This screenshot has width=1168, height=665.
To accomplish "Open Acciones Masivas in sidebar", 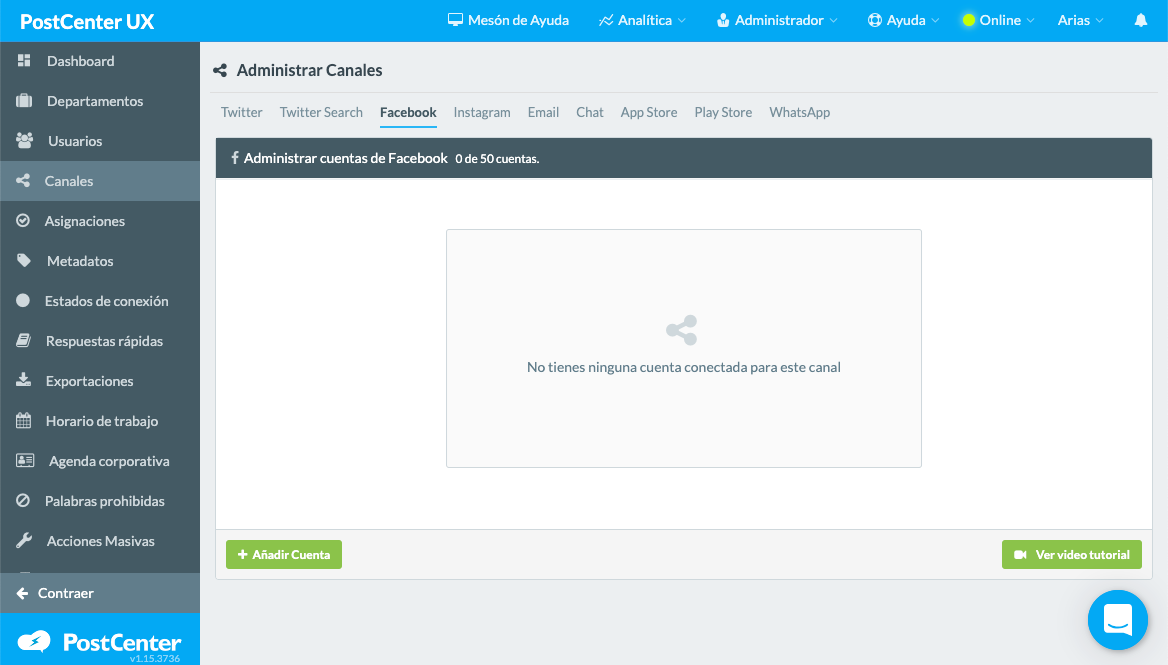I will [100, 541].
